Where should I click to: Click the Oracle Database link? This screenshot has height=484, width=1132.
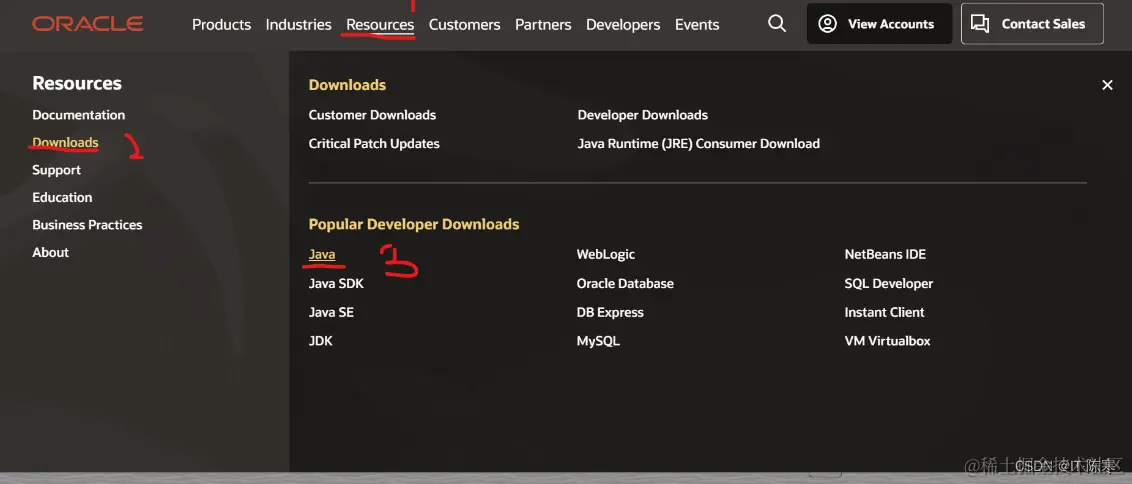tap(625, 284)
